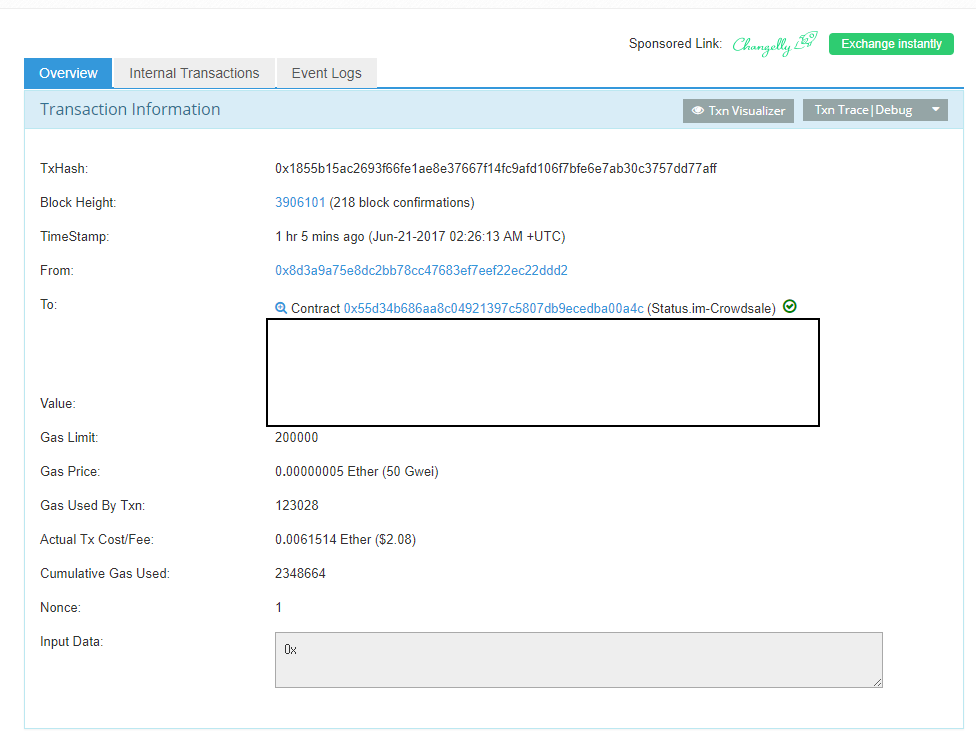Click the Sponsored Link label

pos(675,44)
